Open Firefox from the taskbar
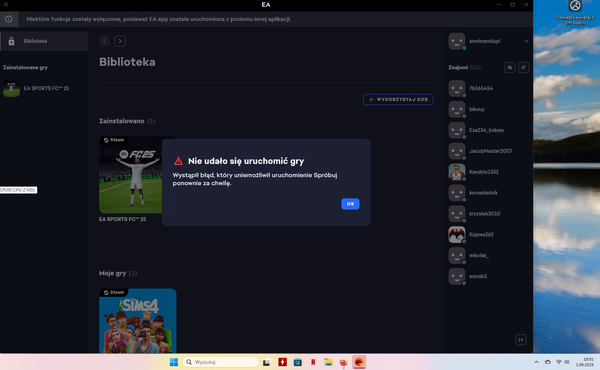Screen dimensions: 600x370 coord(343,362)
